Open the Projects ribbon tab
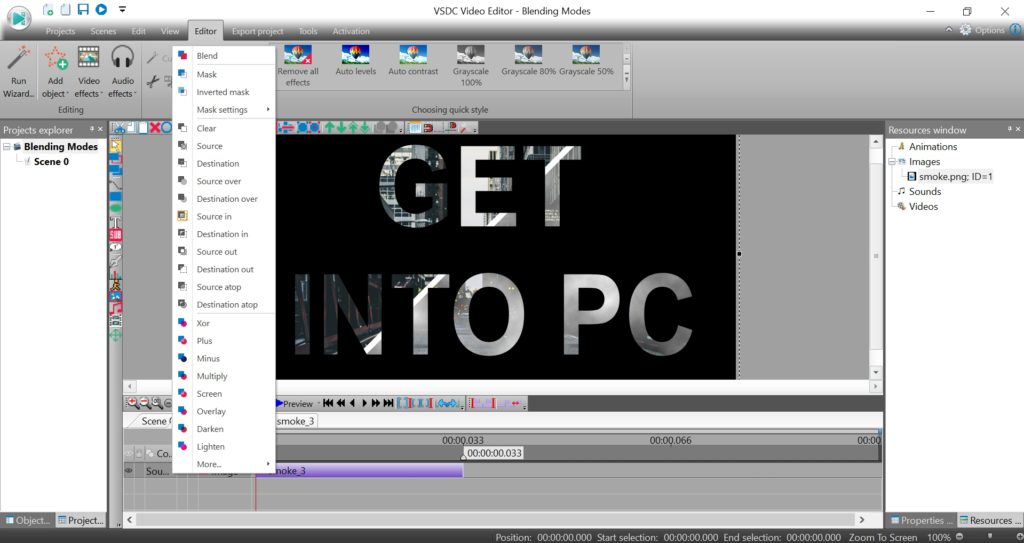The width and height of the screenshot is (1024, 543). tap(60, 31)
